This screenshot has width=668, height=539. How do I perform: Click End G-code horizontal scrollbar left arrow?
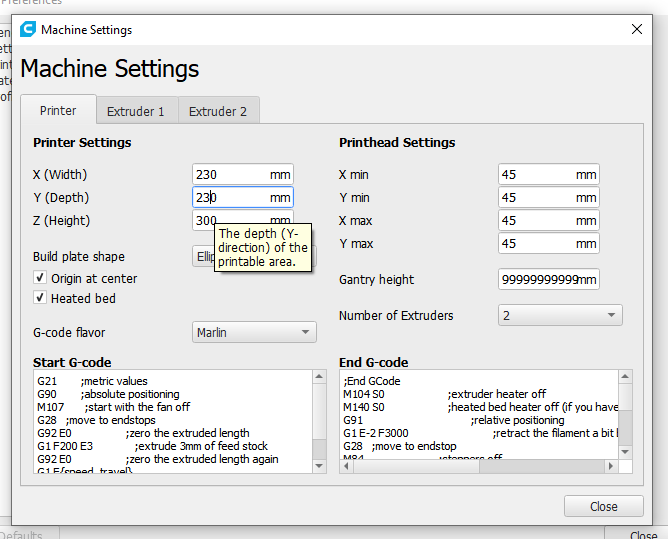click(x=346, y=466)
